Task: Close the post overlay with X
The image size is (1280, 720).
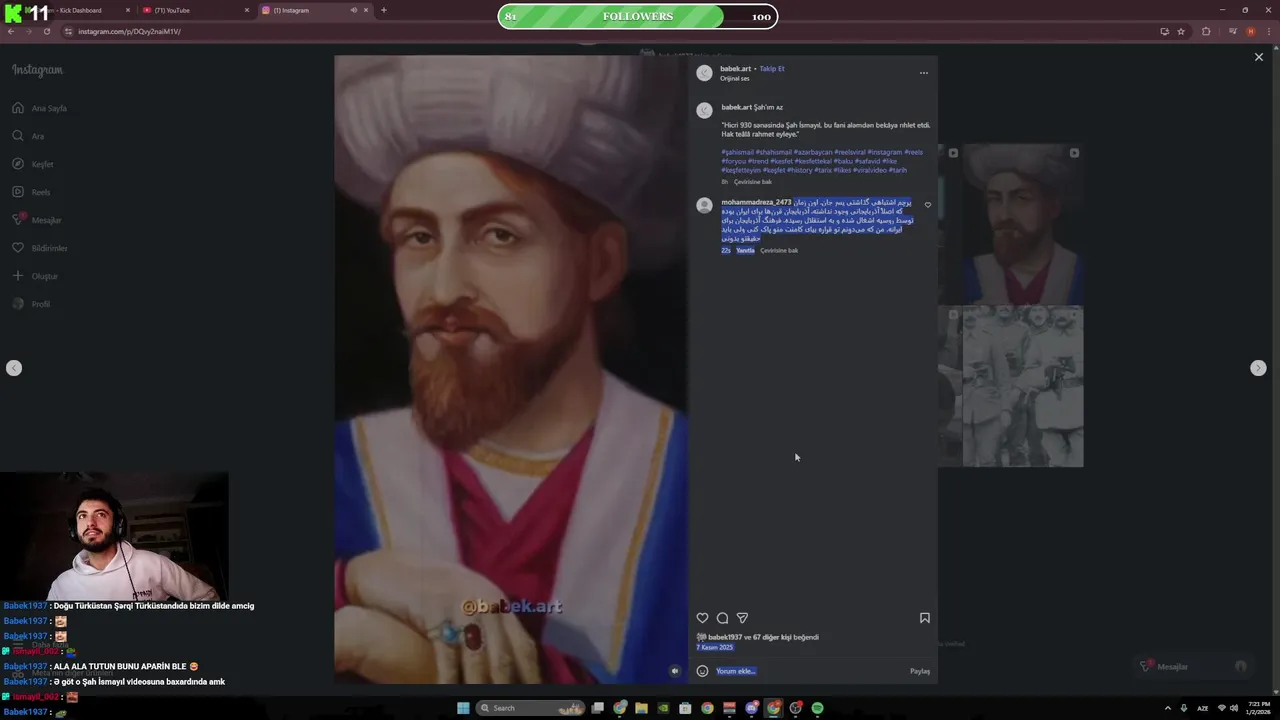Action: click(x=1259, y=57)
